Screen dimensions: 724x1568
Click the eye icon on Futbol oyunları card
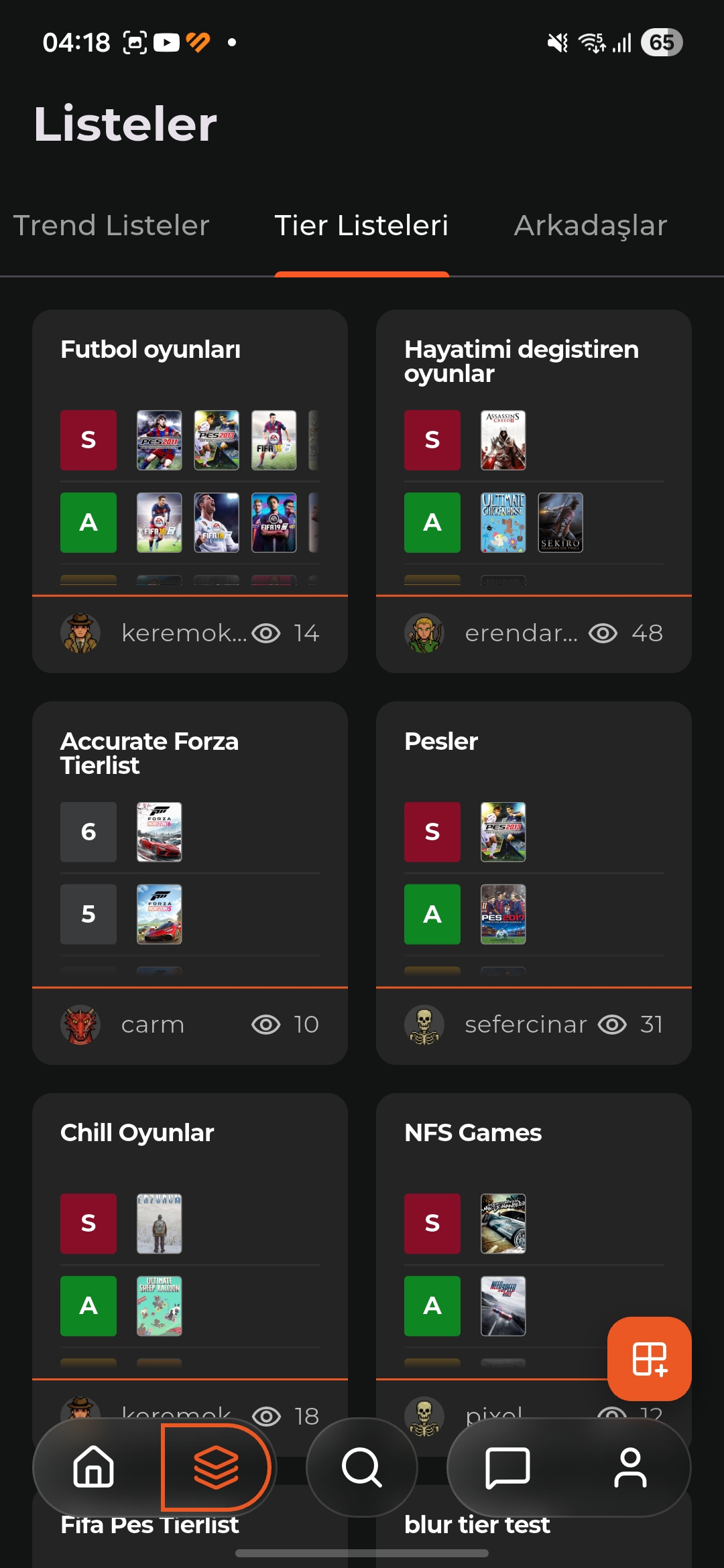pyautogui.click(x=267, y=633)
